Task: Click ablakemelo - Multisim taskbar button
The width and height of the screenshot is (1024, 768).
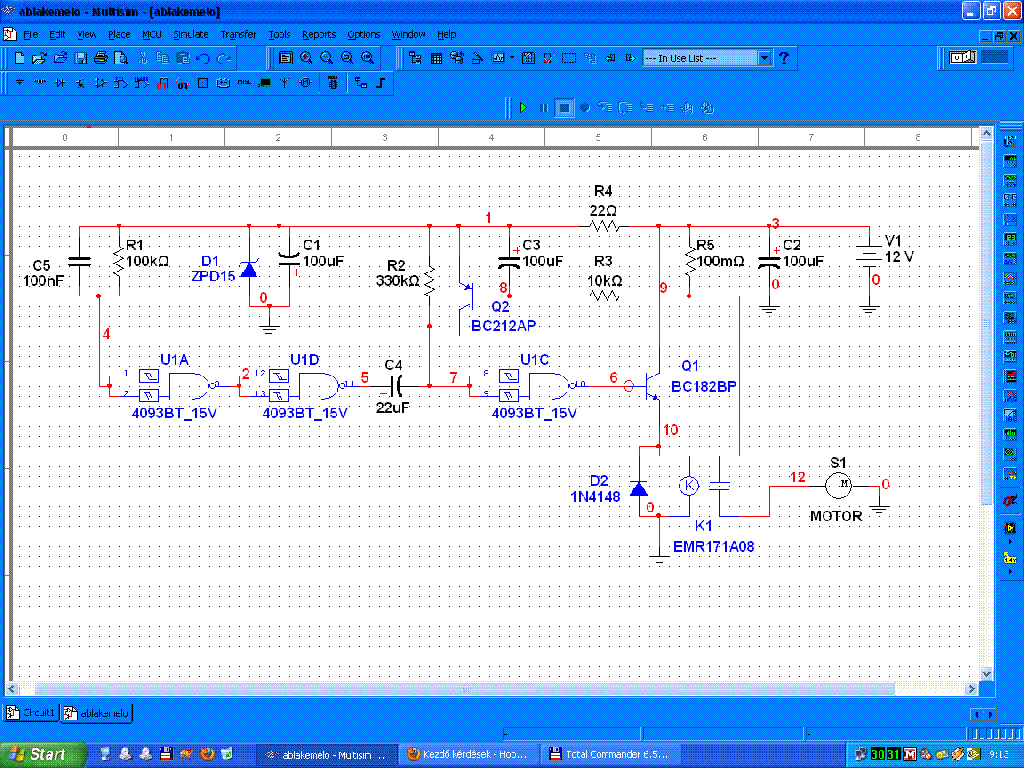Action: coord(325,754)
